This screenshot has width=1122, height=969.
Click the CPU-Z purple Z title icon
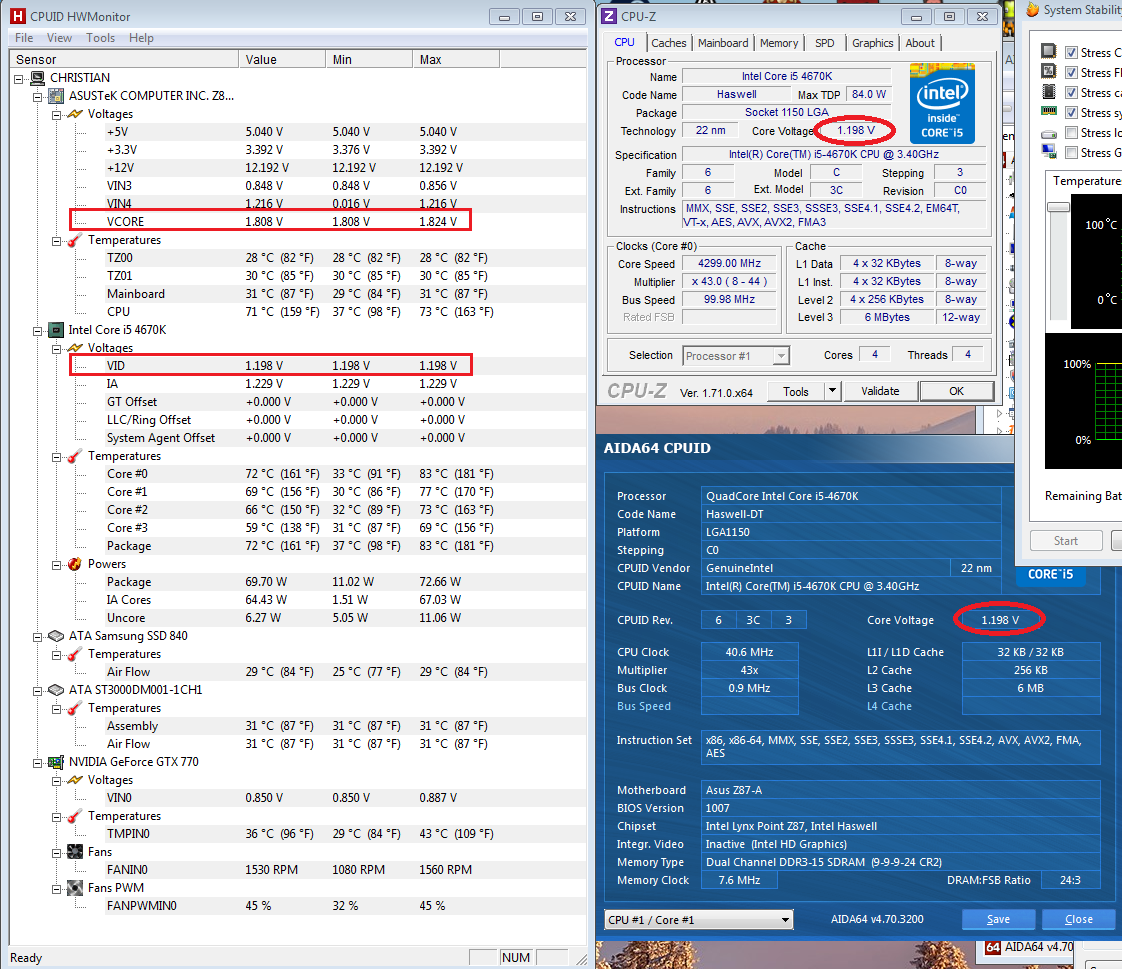point(608,16)
